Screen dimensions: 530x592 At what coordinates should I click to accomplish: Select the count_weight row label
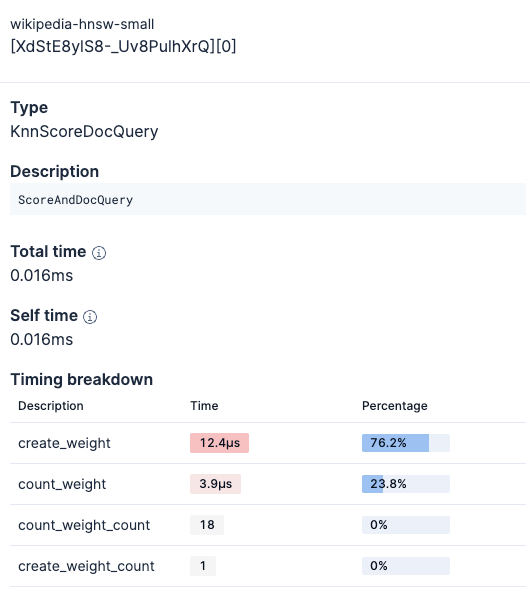tap(62, 484)
